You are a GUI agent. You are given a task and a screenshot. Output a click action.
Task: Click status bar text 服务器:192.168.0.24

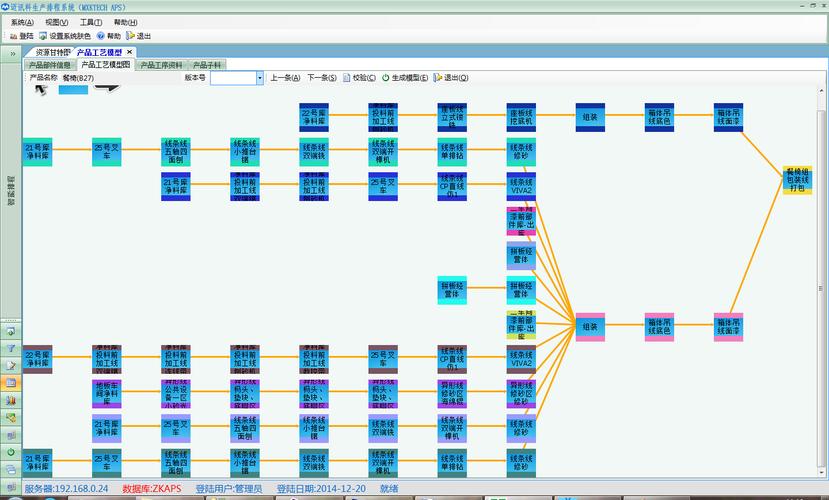pos(66,489)
